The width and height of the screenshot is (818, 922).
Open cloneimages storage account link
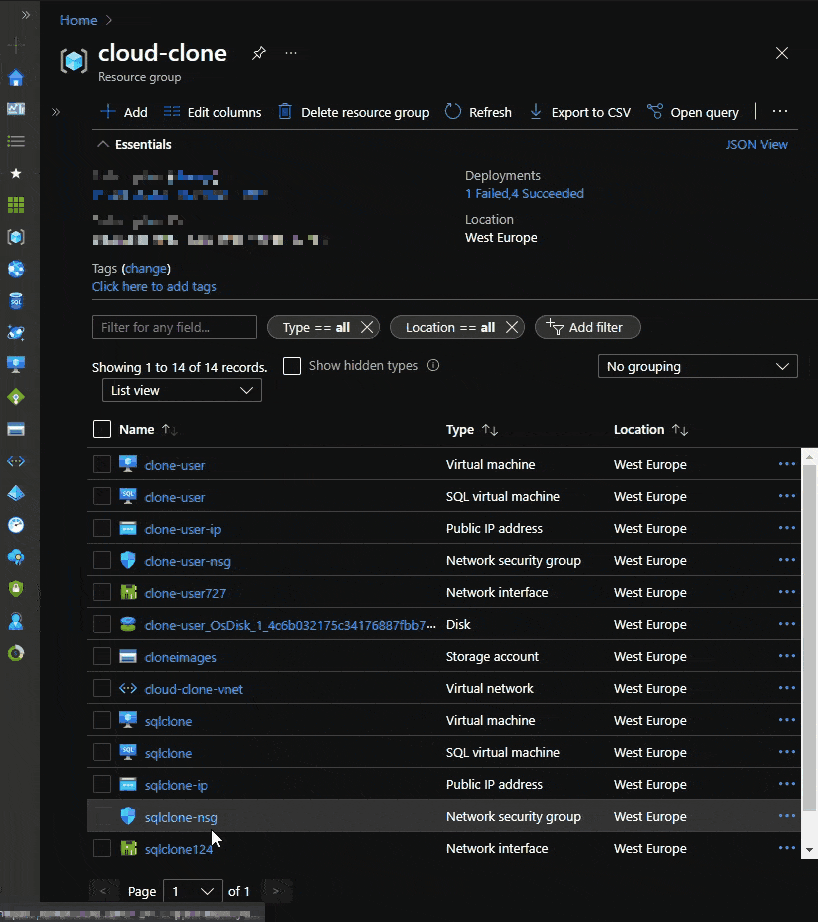(181, 657)
